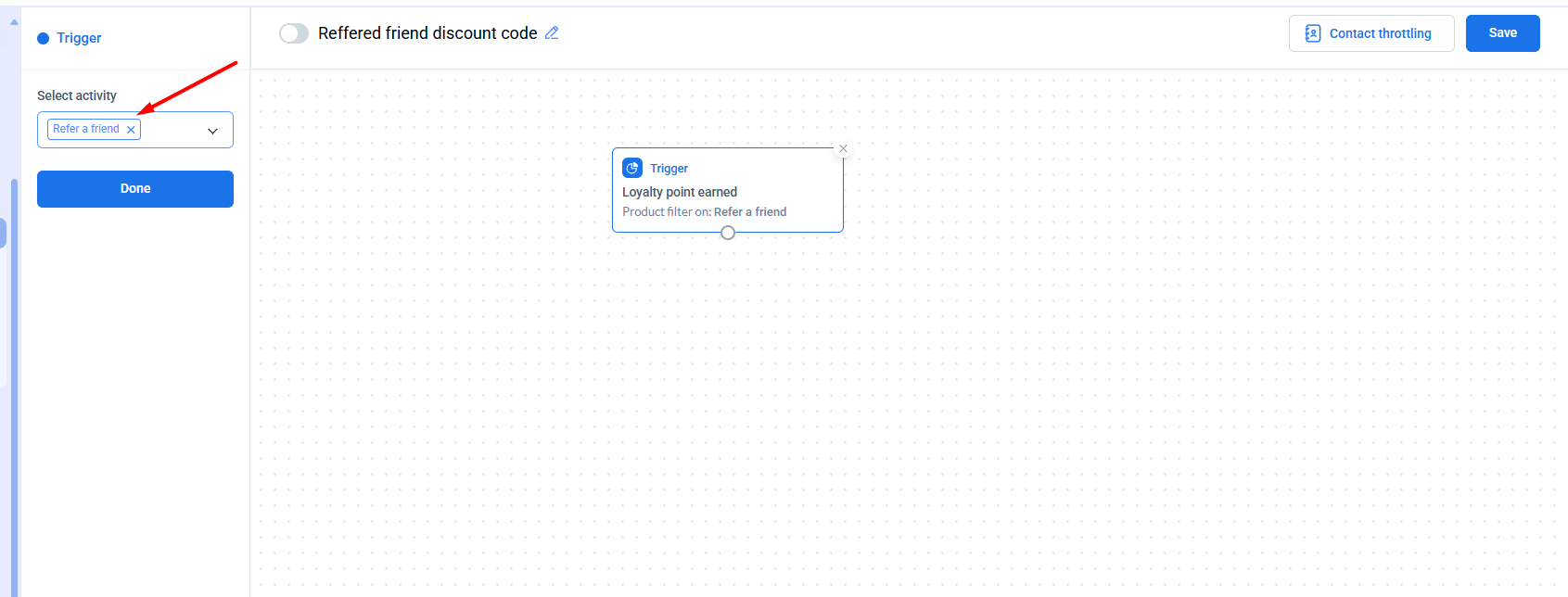The width and height of the screenshot is (1568, 597).
Task: Click the Trigger node's output connector circle
Action: tap(728, 233)
